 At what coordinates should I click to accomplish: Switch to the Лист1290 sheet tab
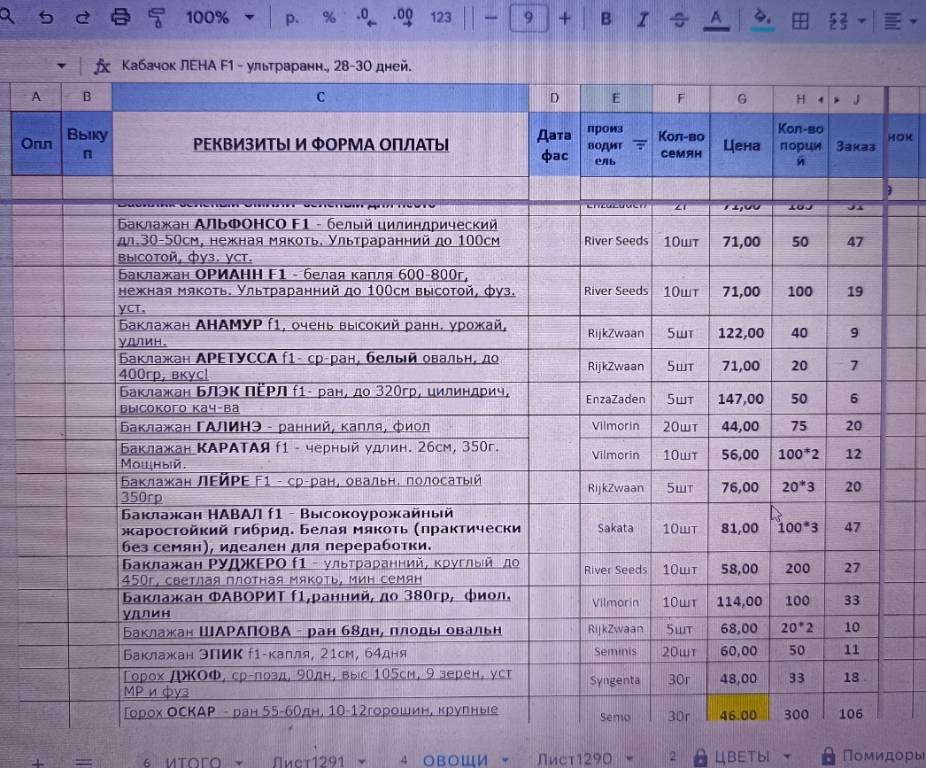click(574, 758)
